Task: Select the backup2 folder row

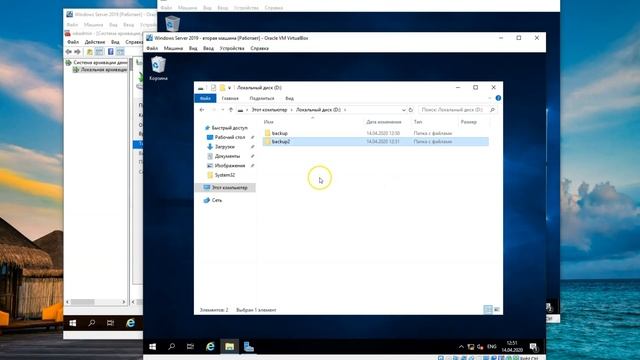Action: click(x=376, y=142)
